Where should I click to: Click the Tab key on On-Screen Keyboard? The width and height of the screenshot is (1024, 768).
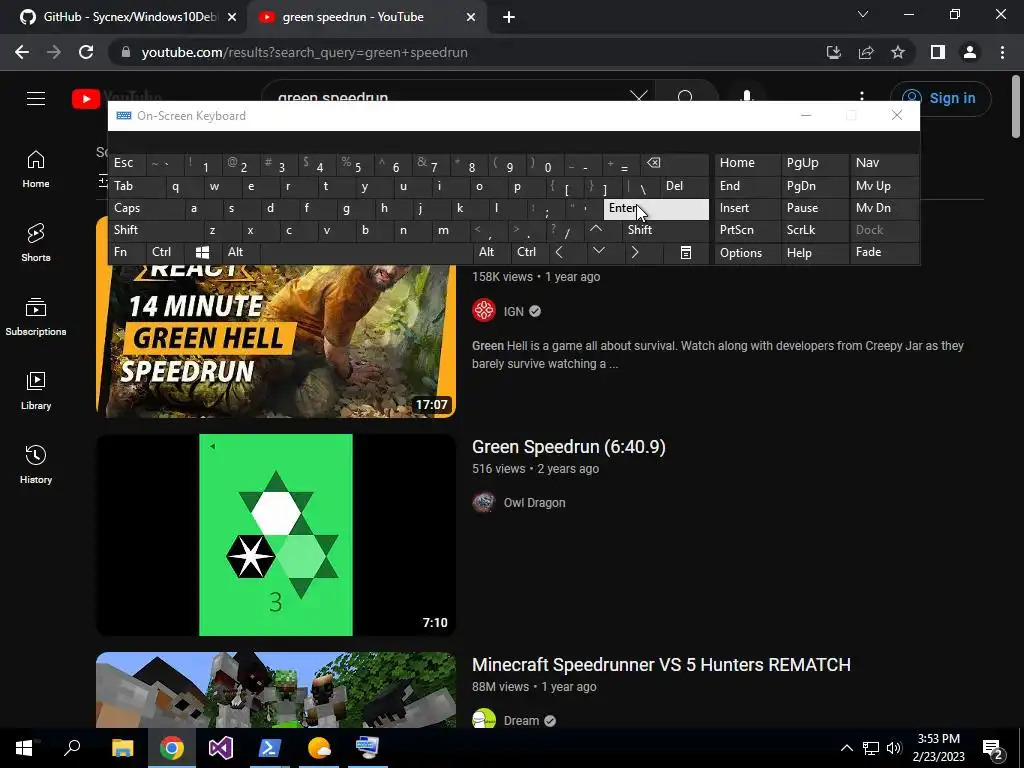coord(136,186)
